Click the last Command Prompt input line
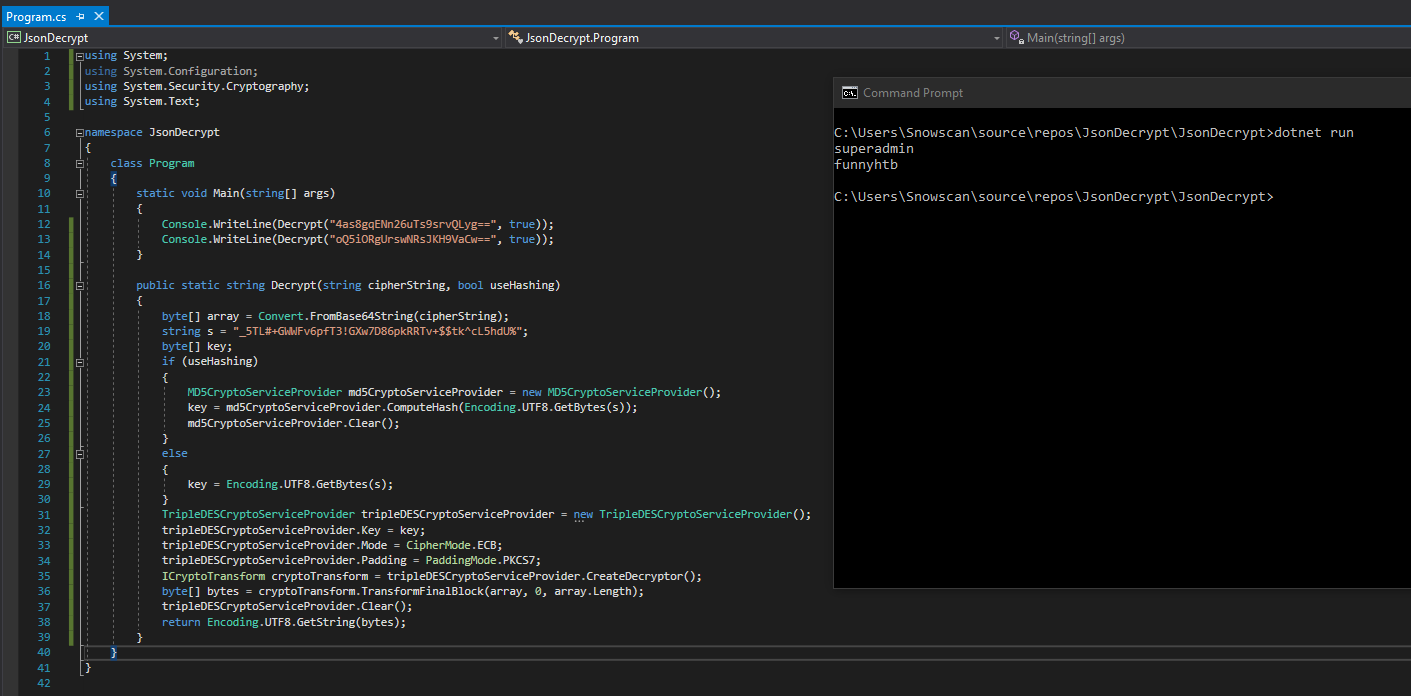Viewport: 1411px width, 696px height. 1053,197
